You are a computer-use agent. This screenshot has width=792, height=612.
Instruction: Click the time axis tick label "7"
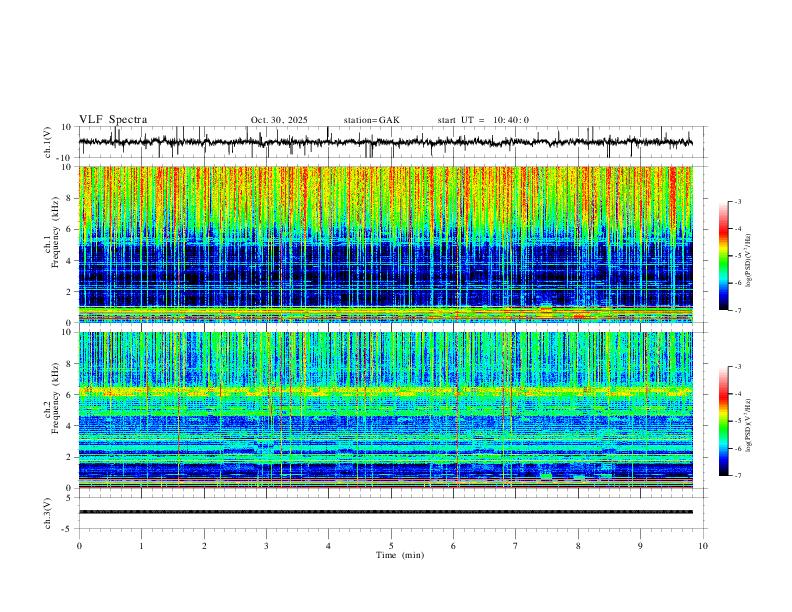tap(516, 546)
